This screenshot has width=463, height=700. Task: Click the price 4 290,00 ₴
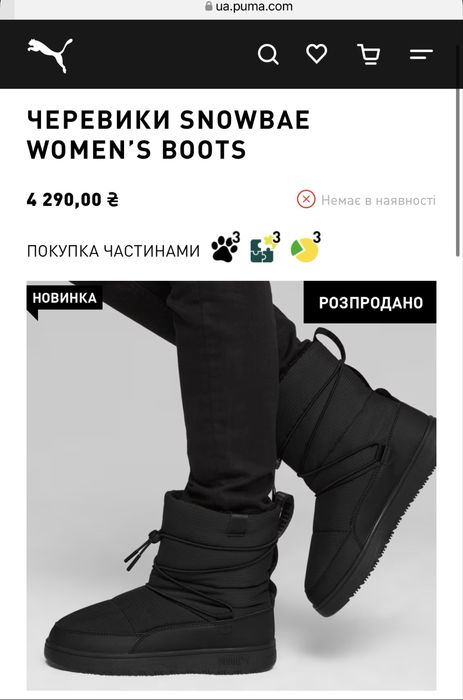73,200
